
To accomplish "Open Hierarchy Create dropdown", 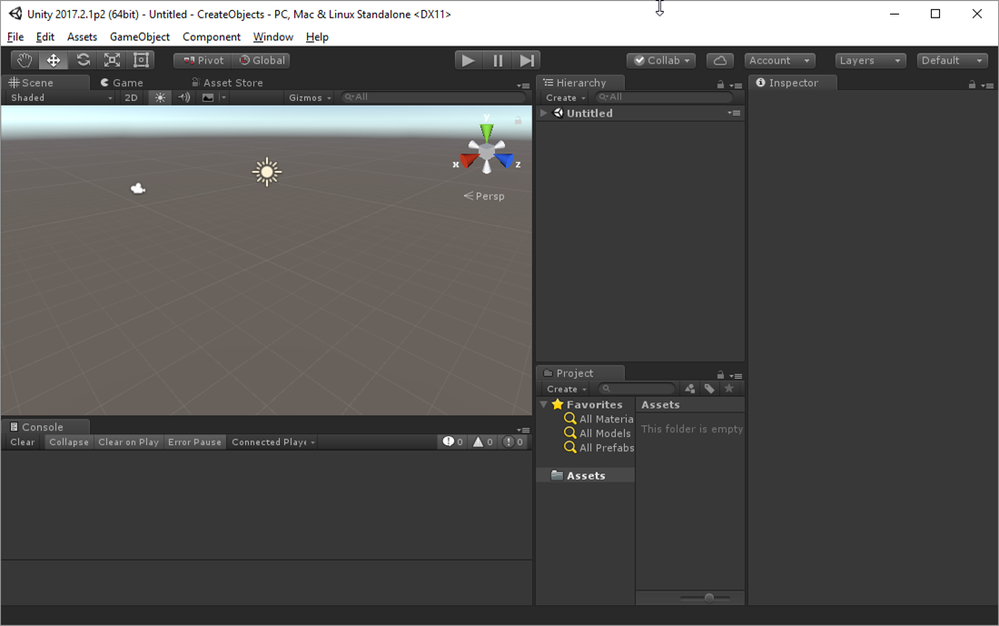I will coord(565,97).
